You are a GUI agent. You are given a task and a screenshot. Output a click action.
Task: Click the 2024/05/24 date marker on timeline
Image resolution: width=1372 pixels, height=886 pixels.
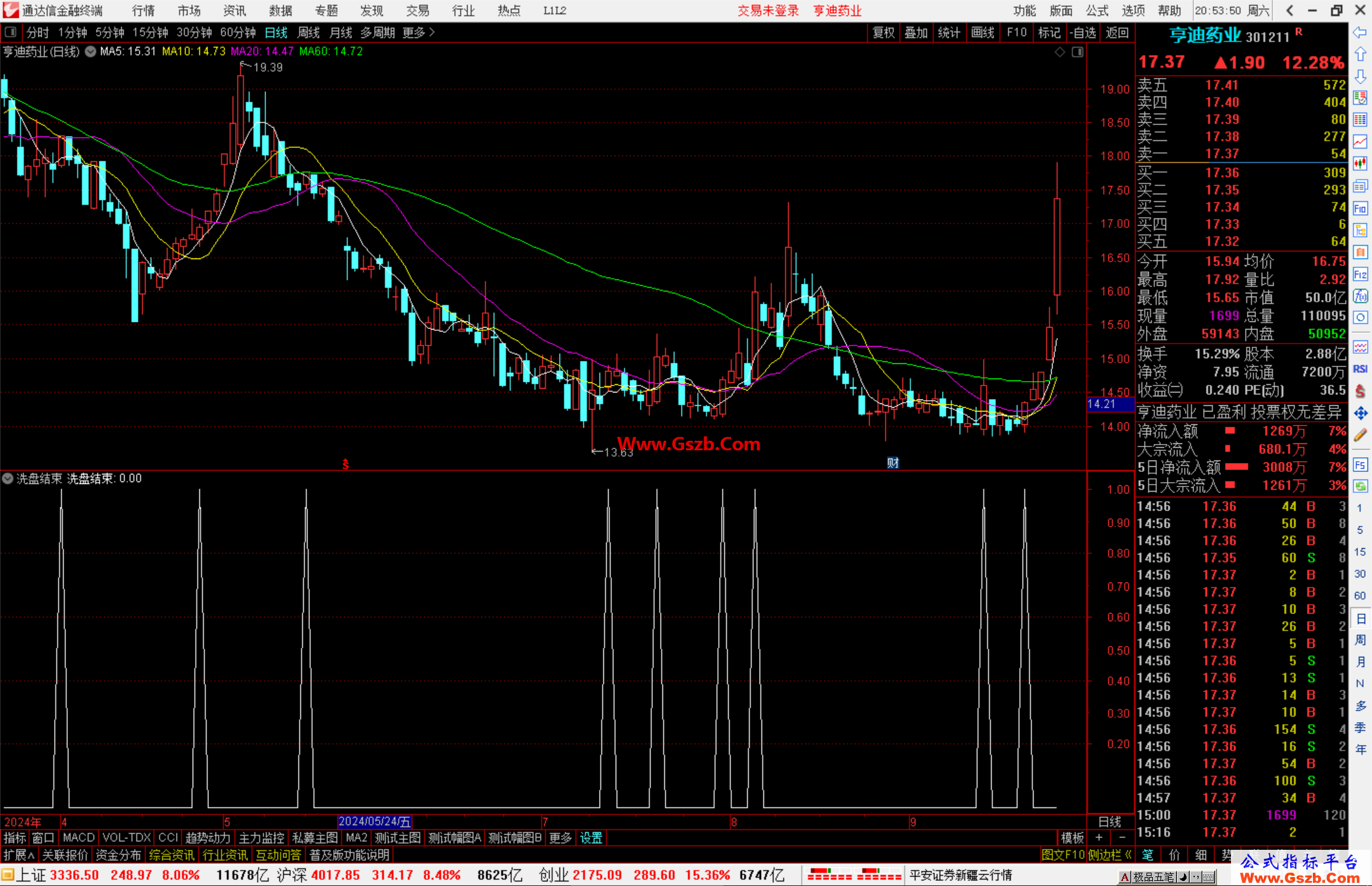[375, 821]
